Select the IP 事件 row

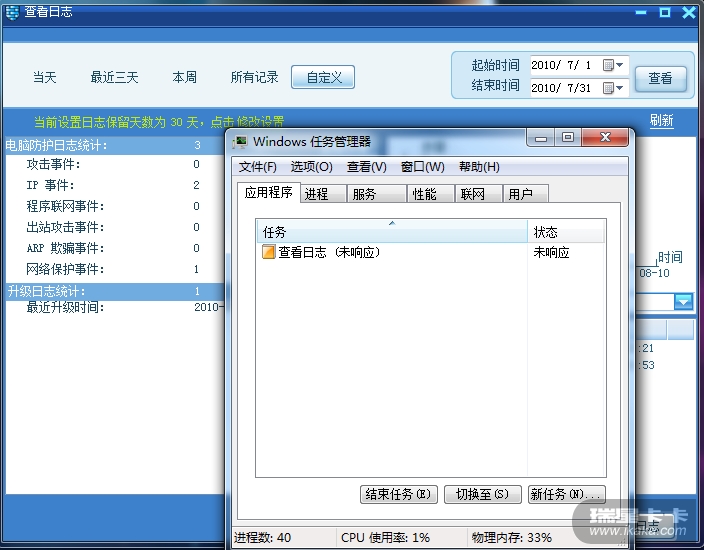click(x=115, y=185)
